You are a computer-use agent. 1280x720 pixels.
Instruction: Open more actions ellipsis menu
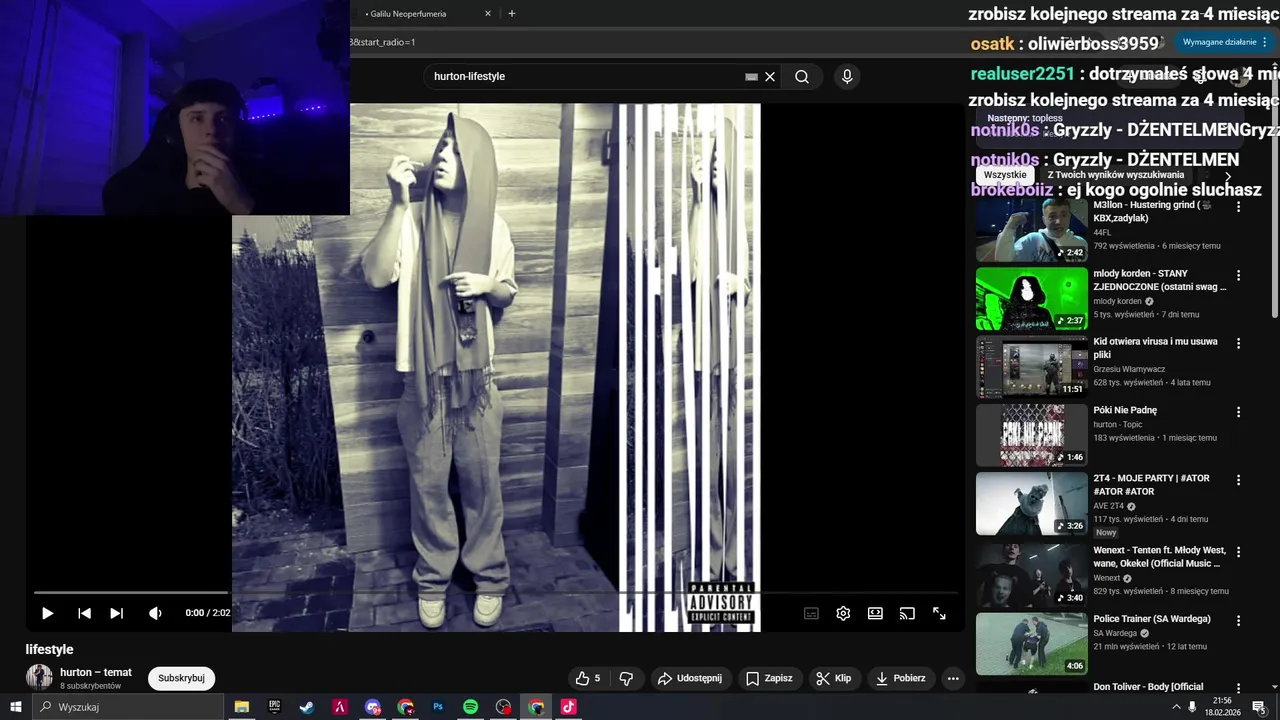click(953, 678)
